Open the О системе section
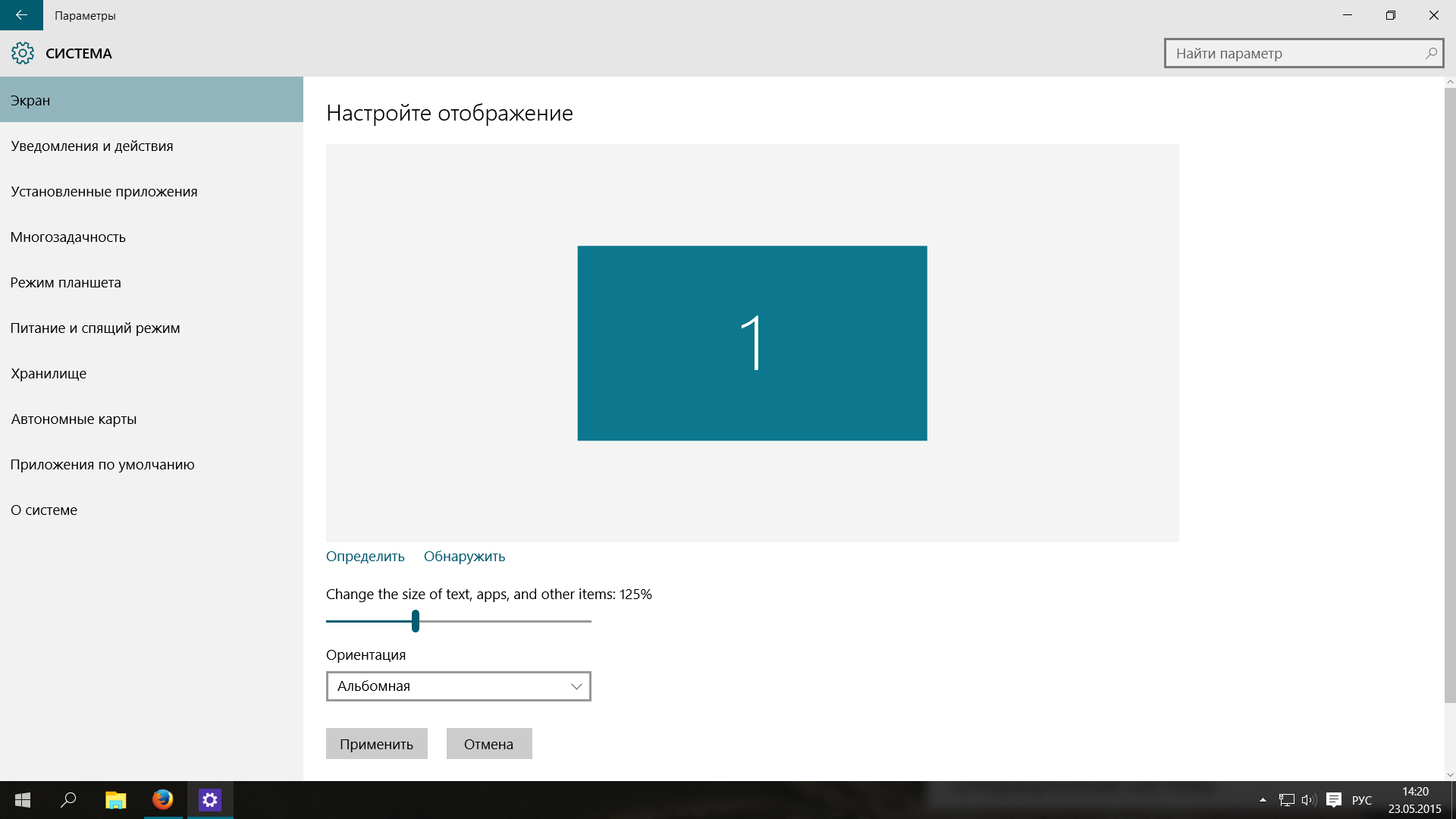This screenshot has height=819, width=1456. 152,510
